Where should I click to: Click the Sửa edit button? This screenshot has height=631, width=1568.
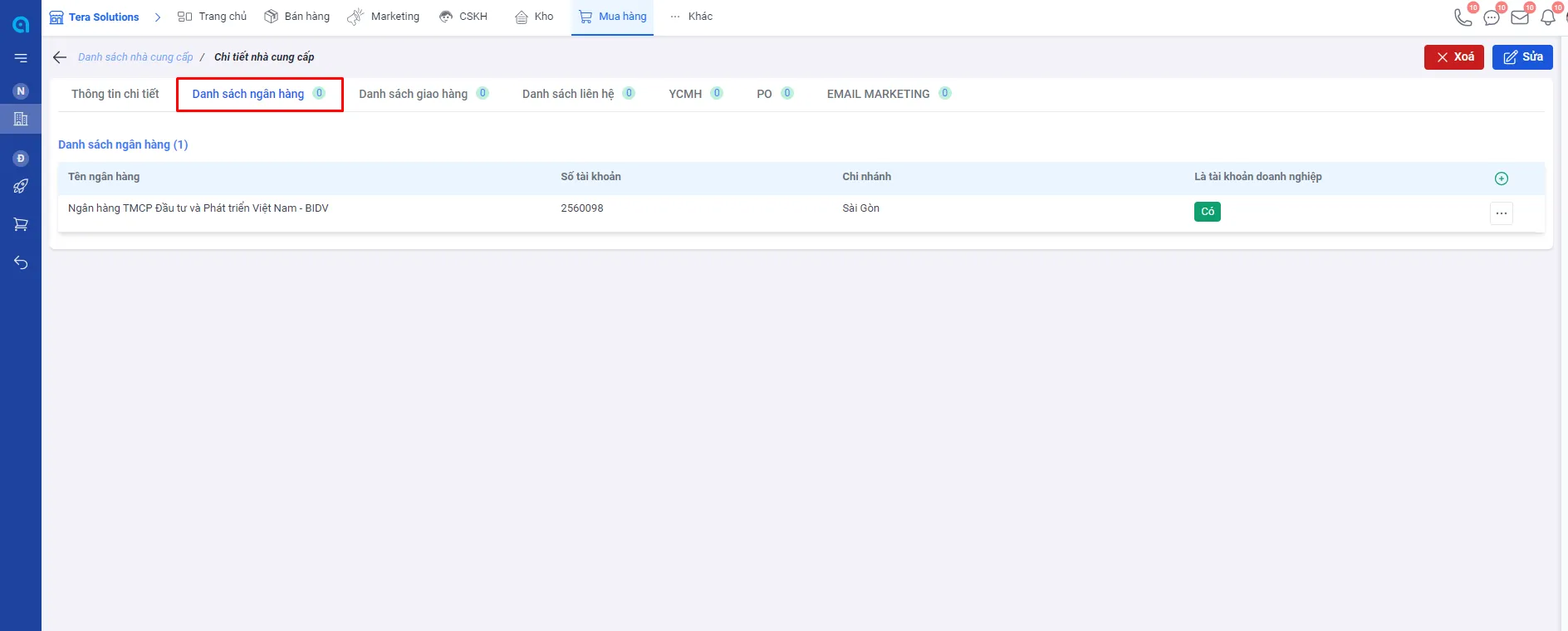point(1522,56)
